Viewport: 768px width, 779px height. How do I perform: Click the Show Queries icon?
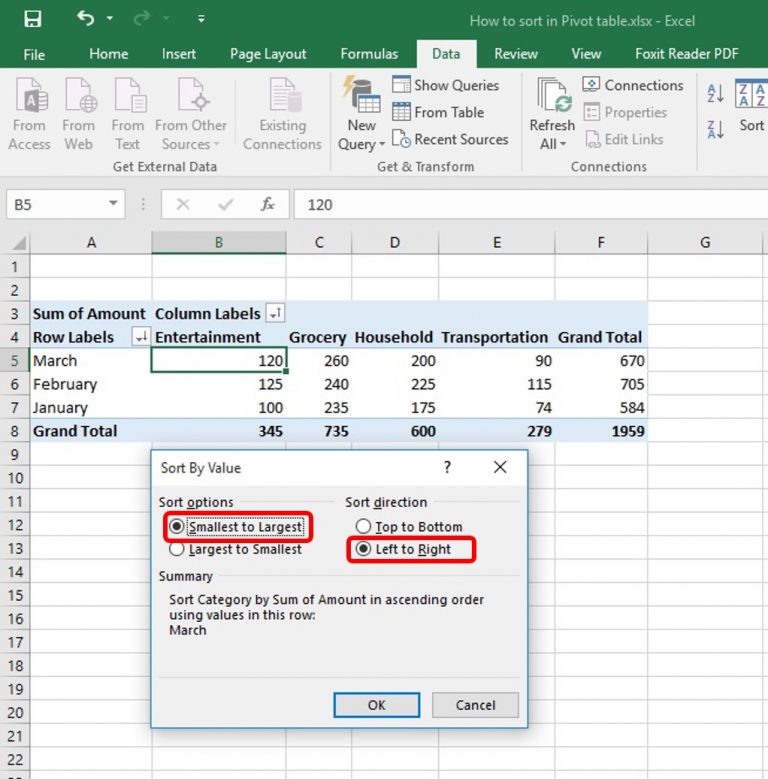[x=401, y=84]
